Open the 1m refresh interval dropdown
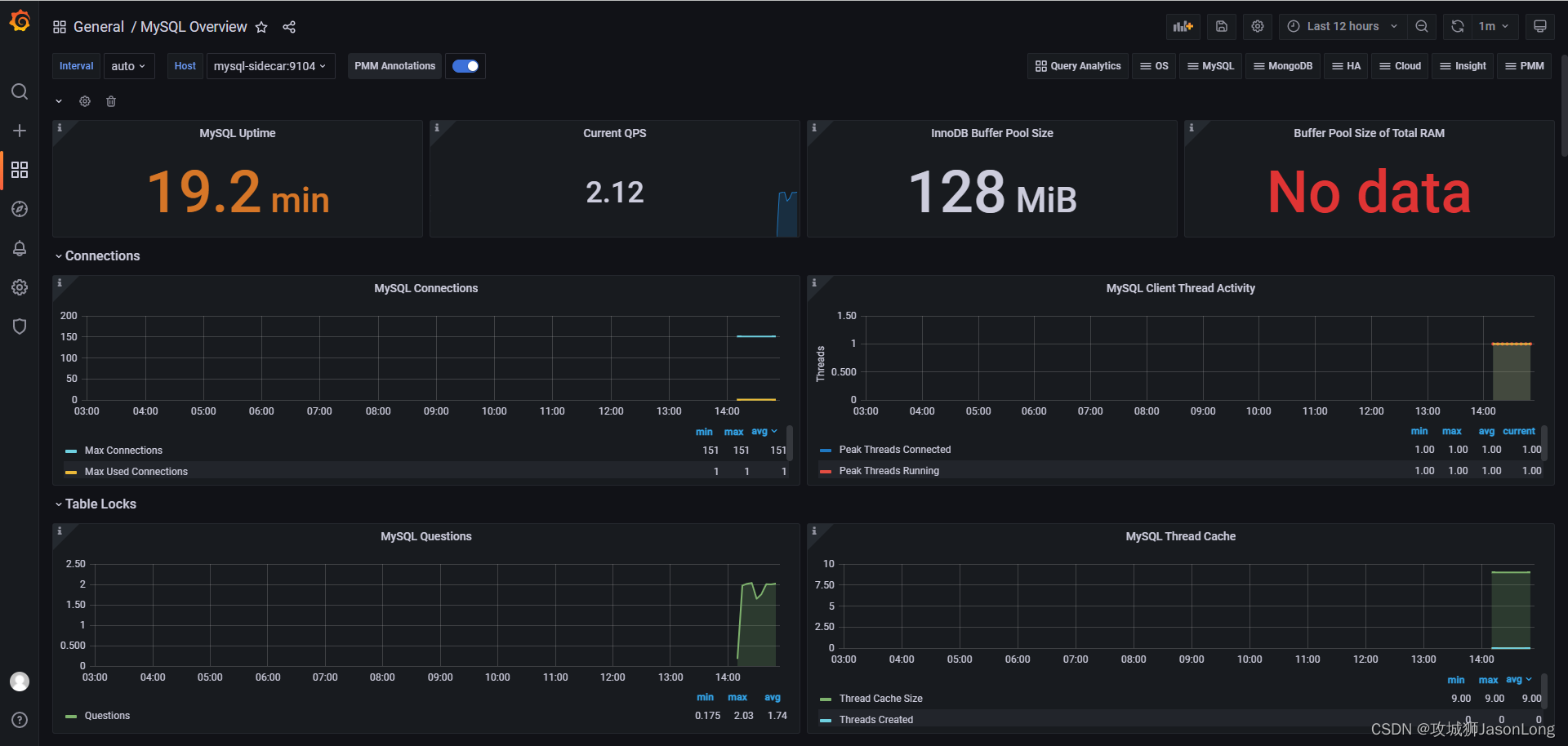This screenshot has width=1568, height=746. point(1494,26)
